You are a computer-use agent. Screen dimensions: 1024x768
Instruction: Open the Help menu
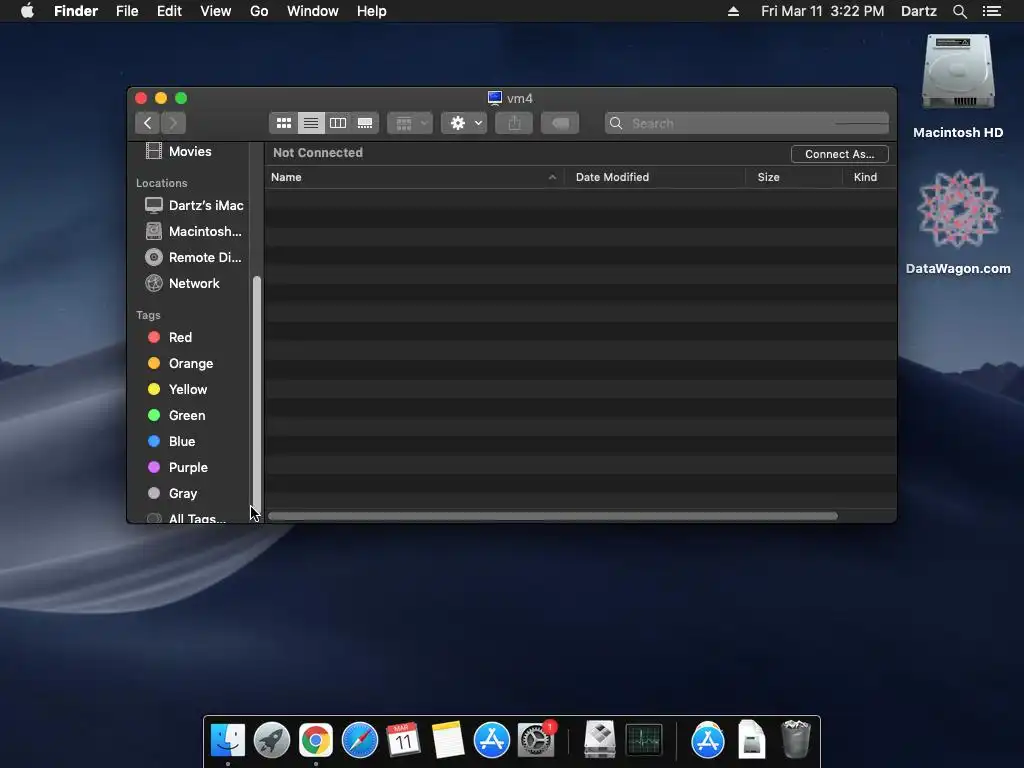coord(372,11)
